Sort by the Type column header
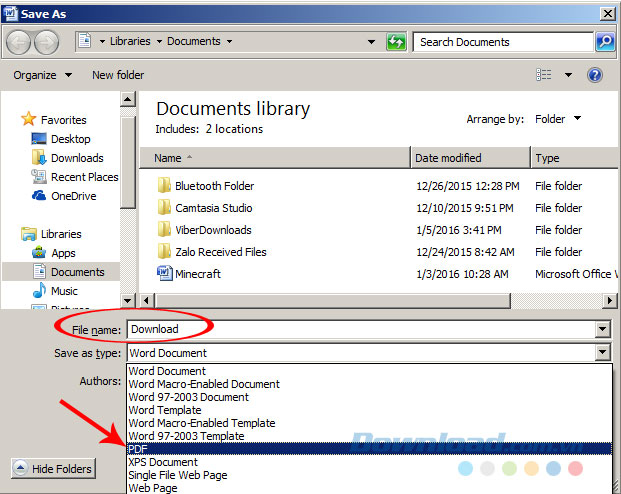Image resolution: width=621 pixels, height=494 pixels. (x=575, y=158)
